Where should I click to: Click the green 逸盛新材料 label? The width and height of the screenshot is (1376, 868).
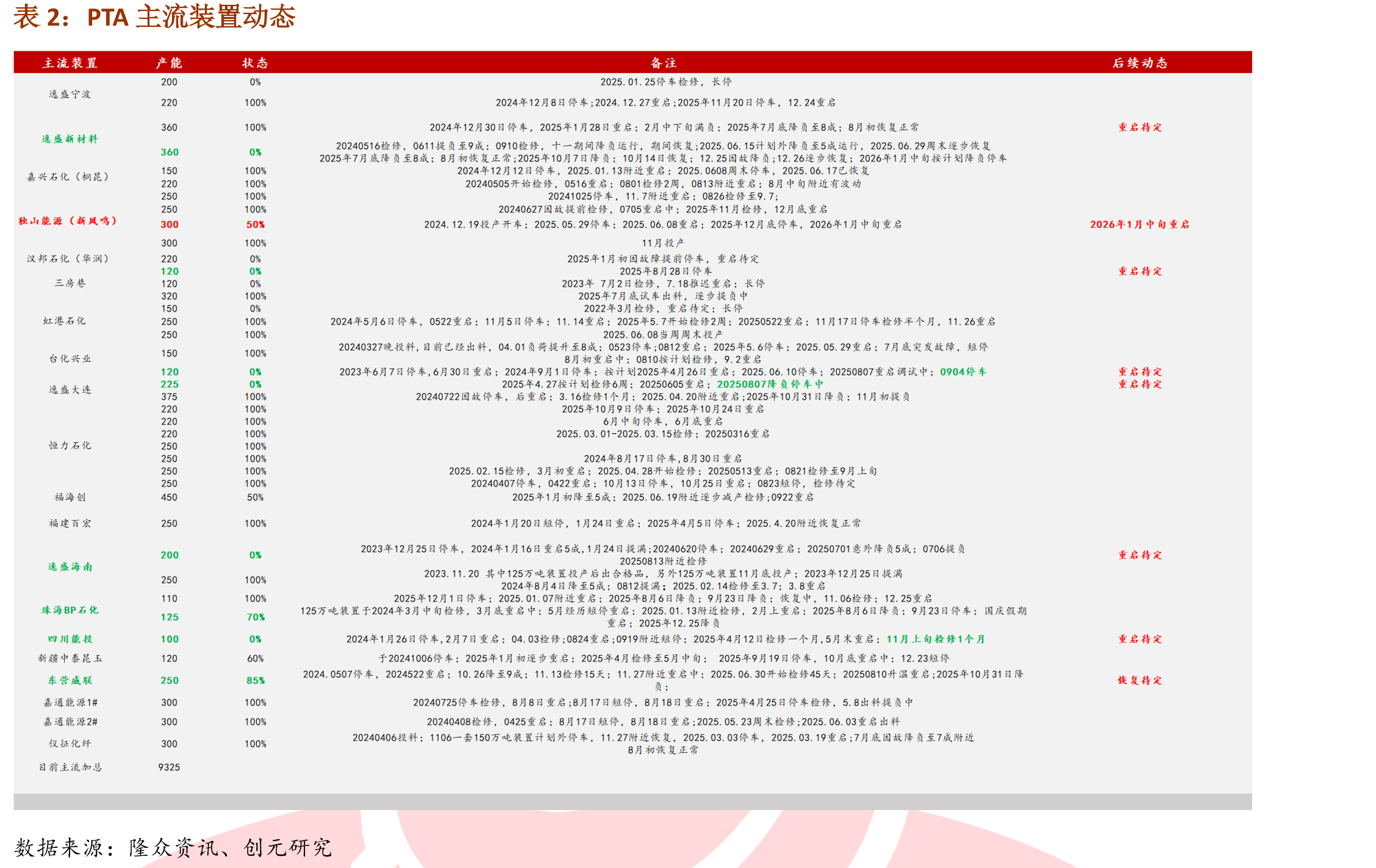70,139
